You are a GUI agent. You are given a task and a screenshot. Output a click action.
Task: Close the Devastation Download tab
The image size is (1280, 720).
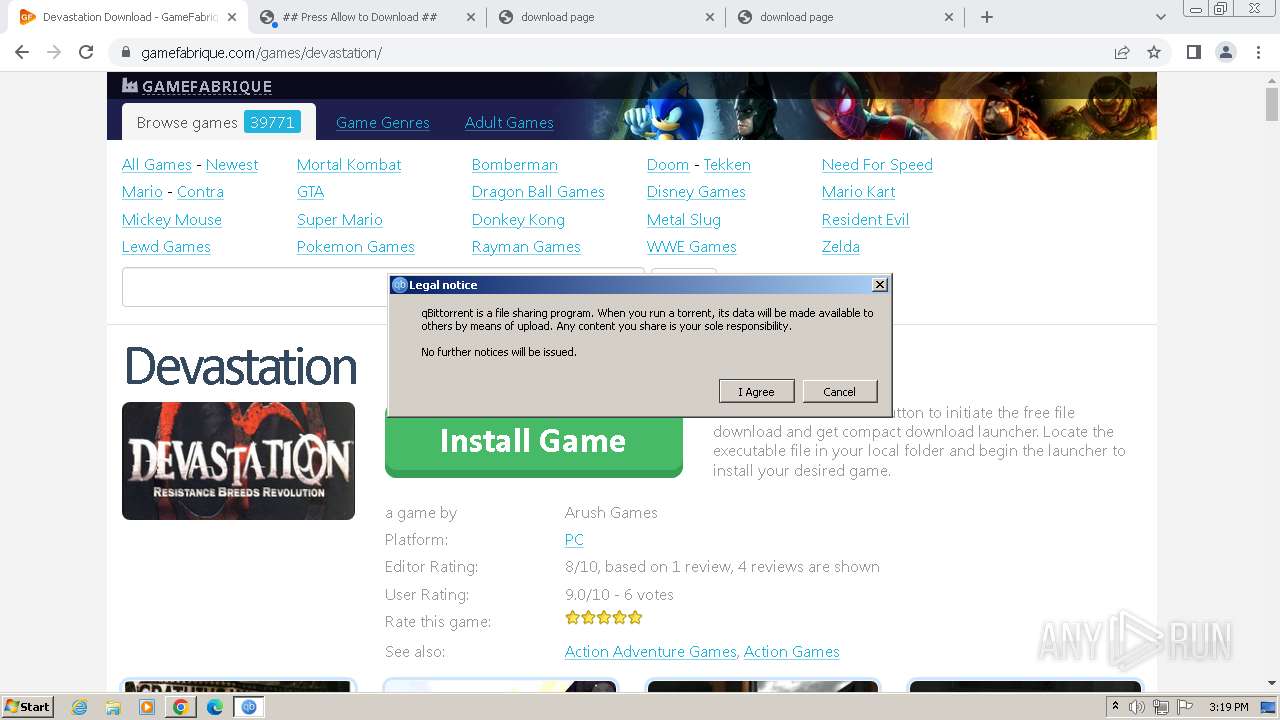tap(232, 17)
